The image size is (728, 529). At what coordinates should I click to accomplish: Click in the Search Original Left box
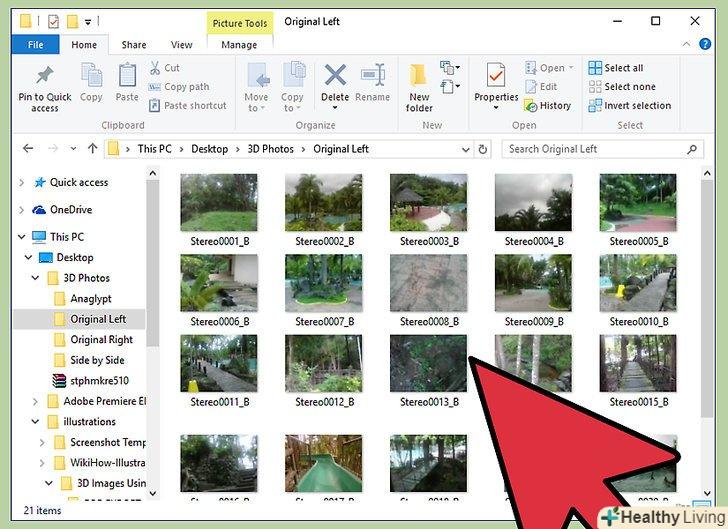(590, 149)
